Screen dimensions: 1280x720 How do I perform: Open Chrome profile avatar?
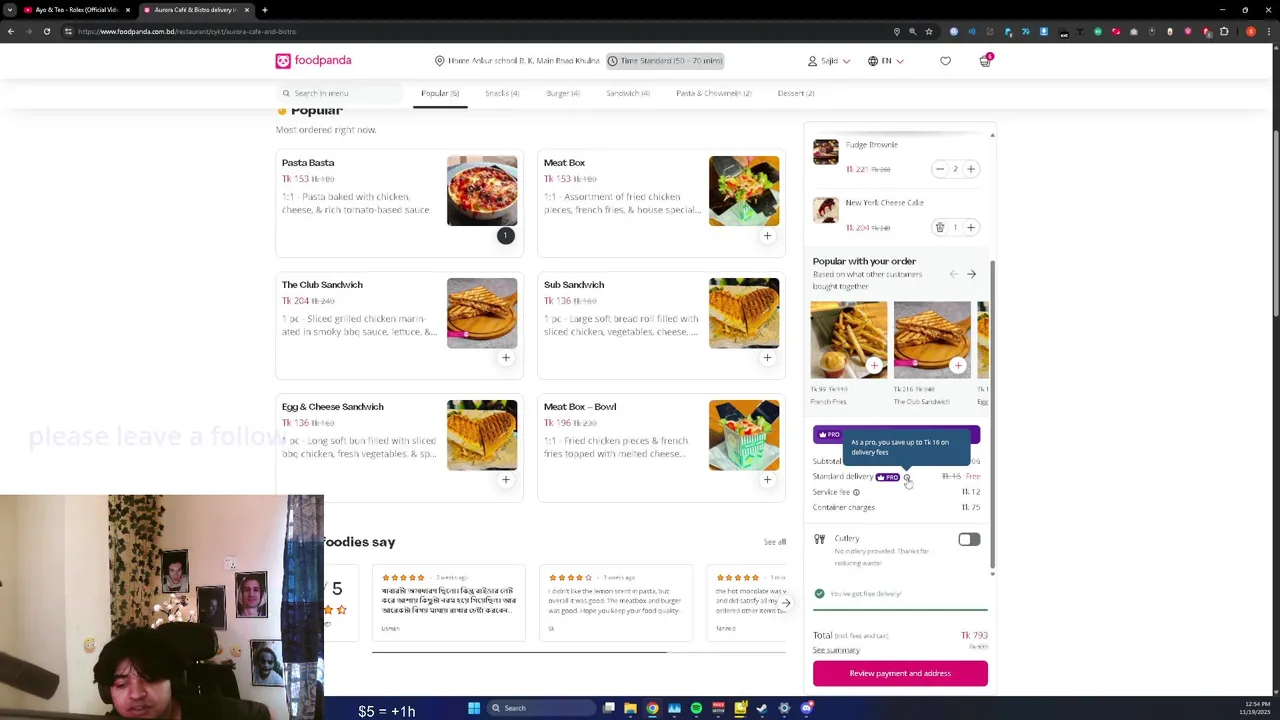pyautogui.click(x=1250, y=31)
